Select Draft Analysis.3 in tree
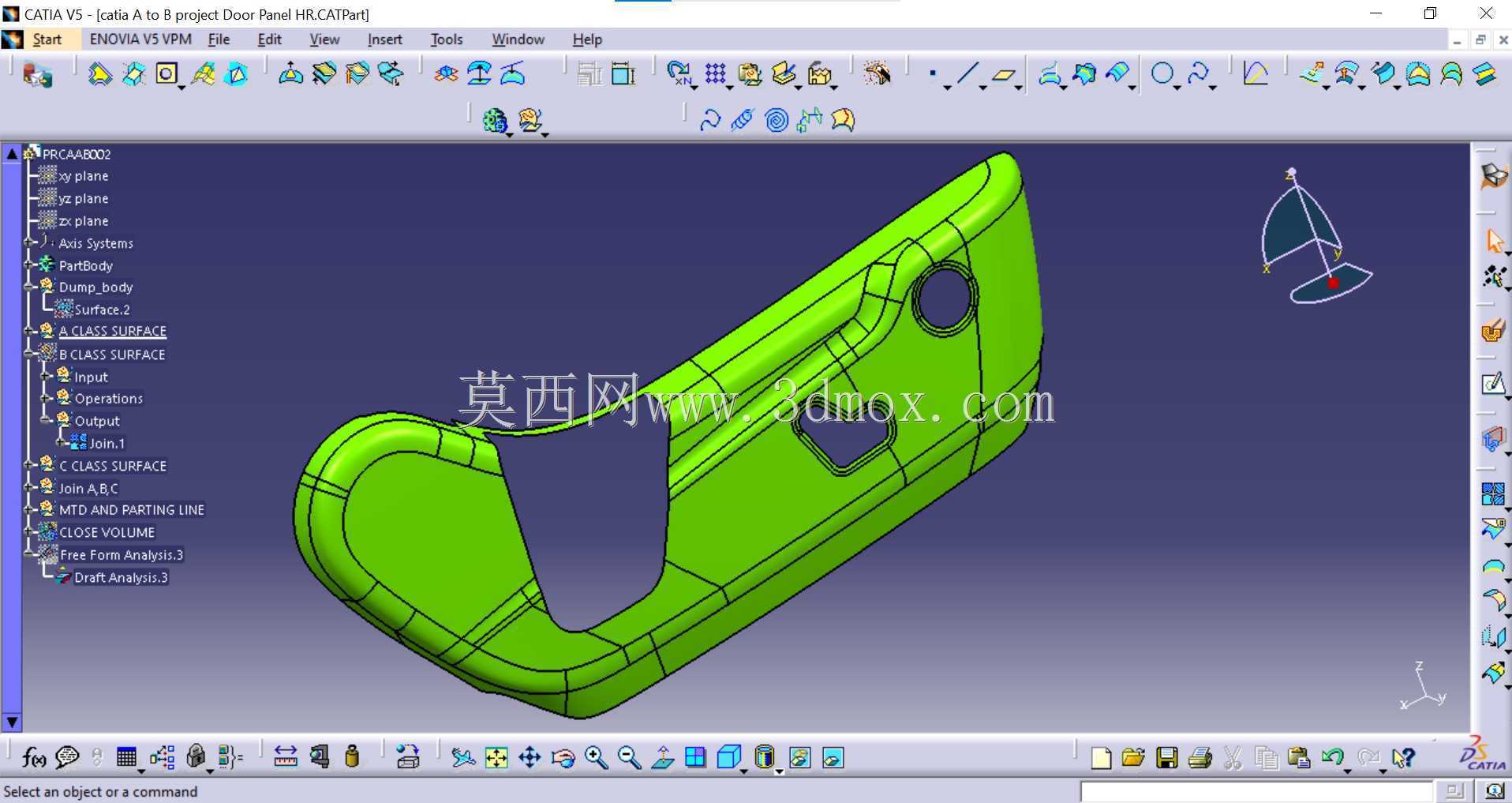1512x803 pixels. 121,577
